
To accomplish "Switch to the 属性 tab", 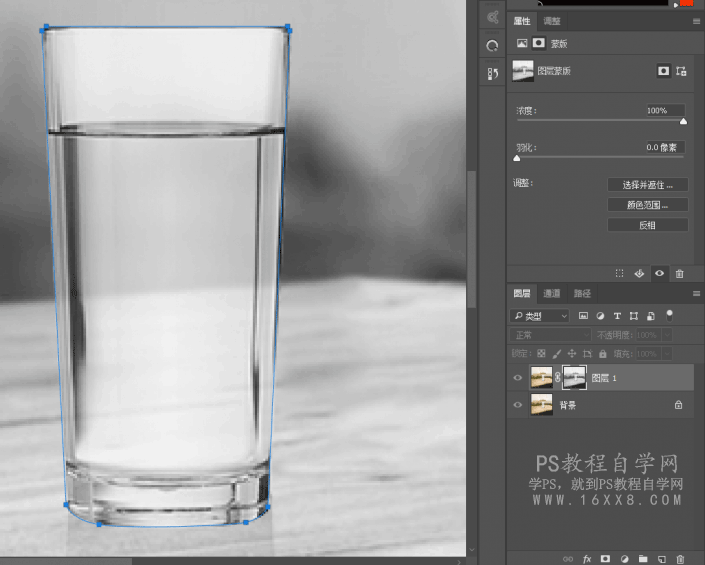I will point(522,21).
